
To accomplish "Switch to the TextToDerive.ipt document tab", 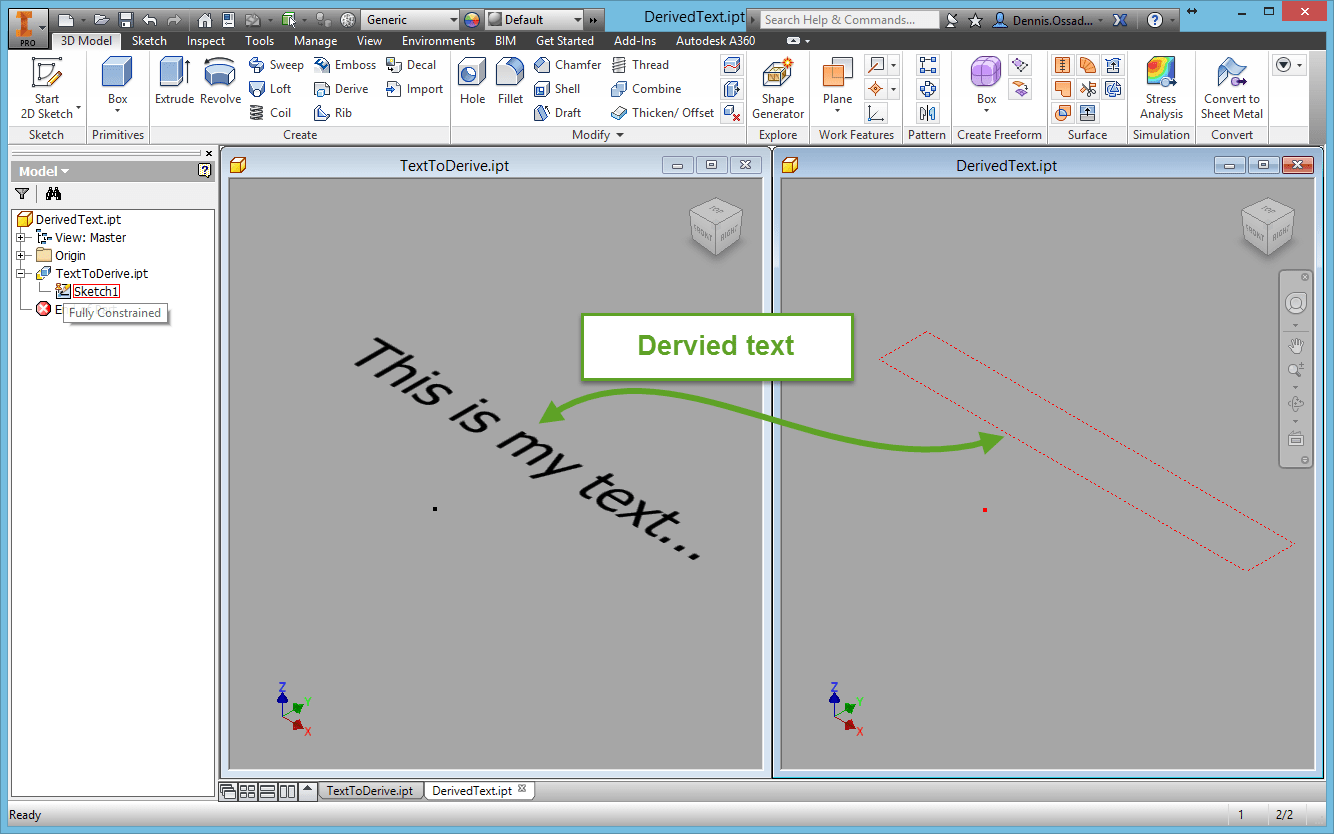I will (370, 790).
